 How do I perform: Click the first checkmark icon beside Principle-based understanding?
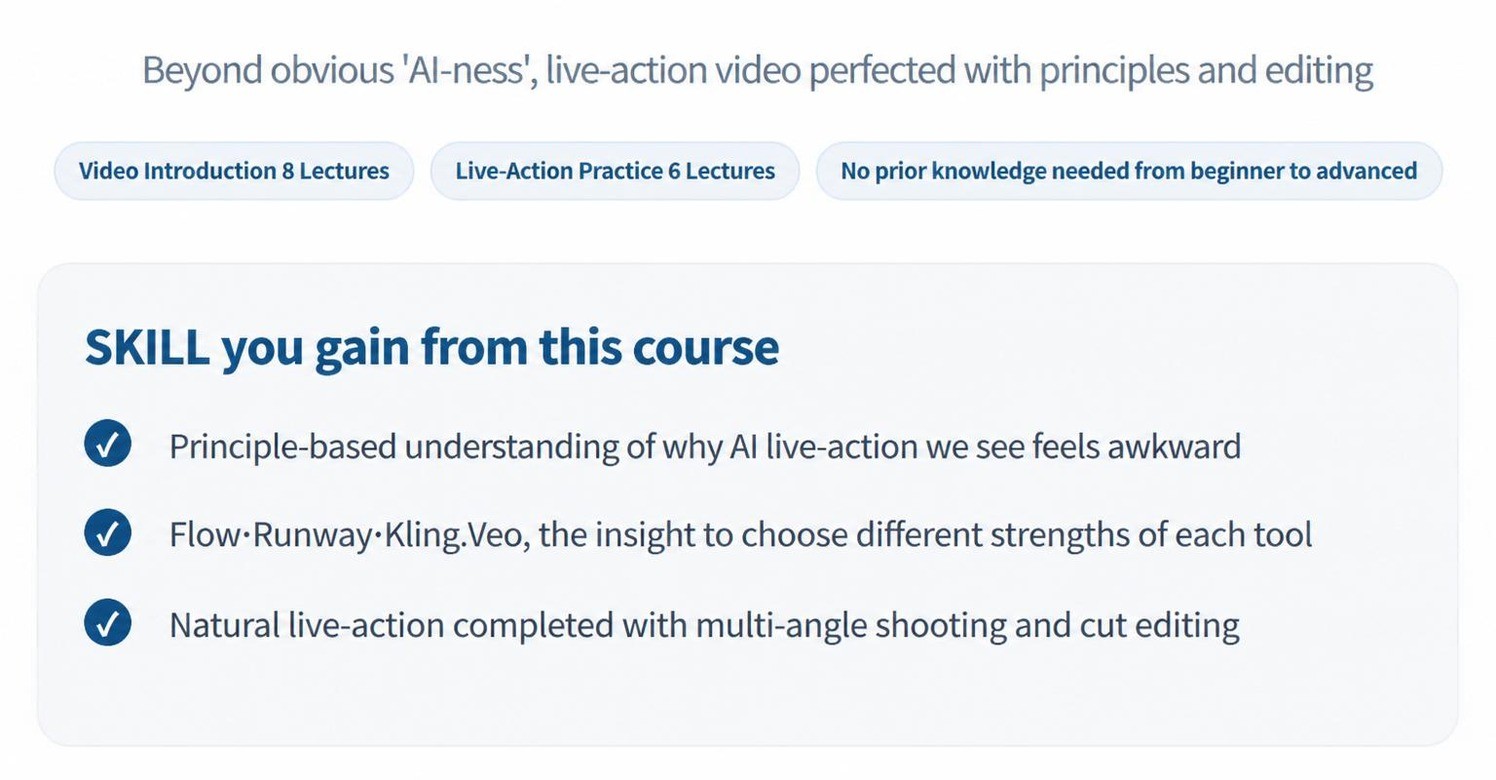pos(108,445)
